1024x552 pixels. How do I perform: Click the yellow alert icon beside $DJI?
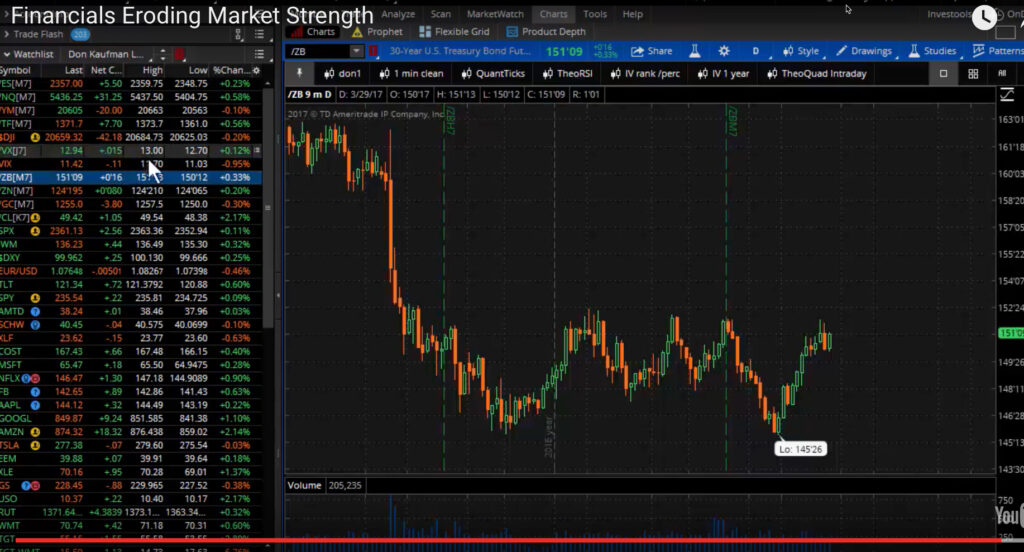pyautogui.click(x=35, y=137)
